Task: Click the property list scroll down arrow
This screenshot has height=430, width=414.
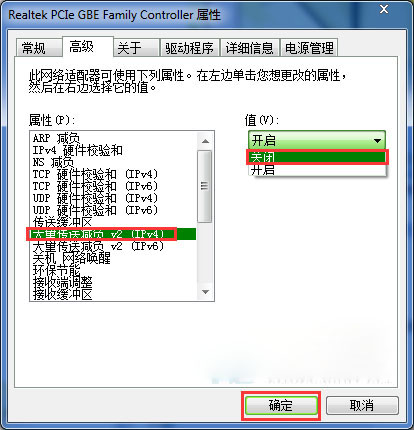Action: (x=205, y=292)
